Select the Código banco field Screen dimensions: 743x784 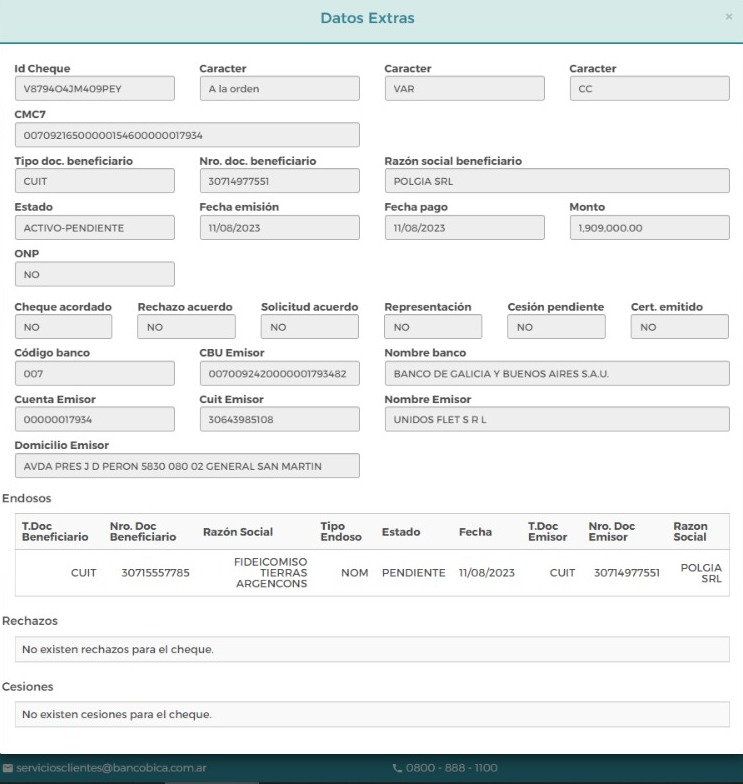94,374
